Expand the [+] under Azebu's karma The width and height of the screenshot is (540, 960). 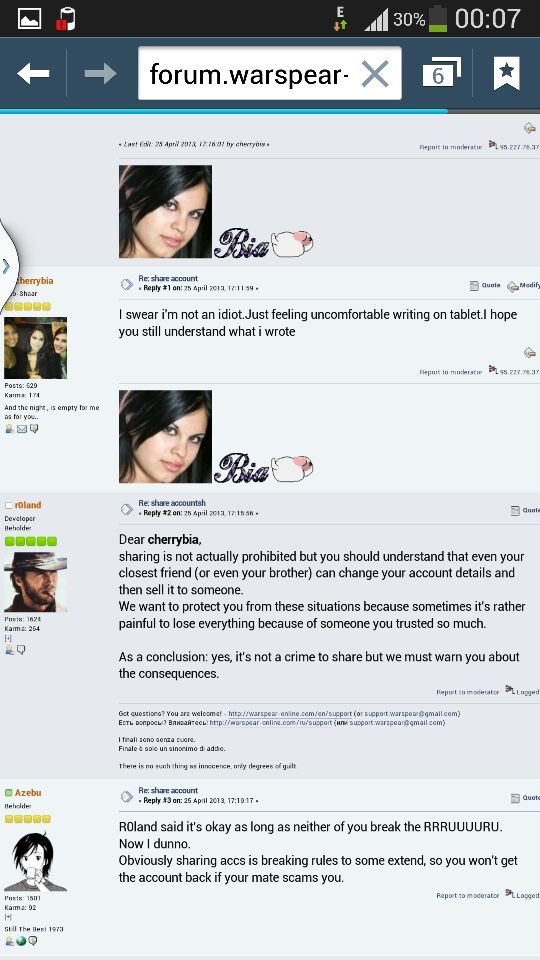pyautogui.click(x=8, y=917)
